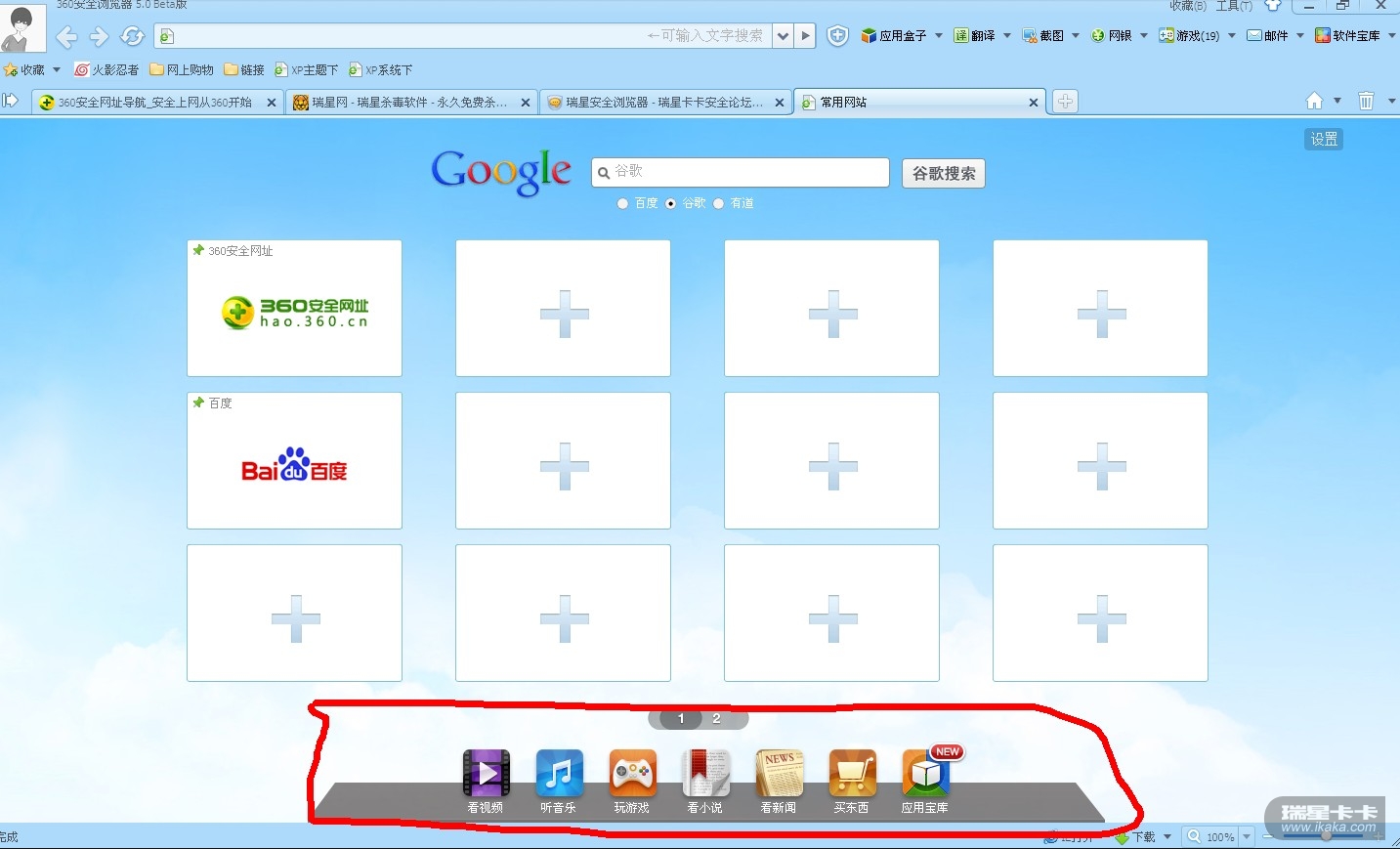Launch 看小说 from the dock

pyautogui.click(x=705, y=782)
